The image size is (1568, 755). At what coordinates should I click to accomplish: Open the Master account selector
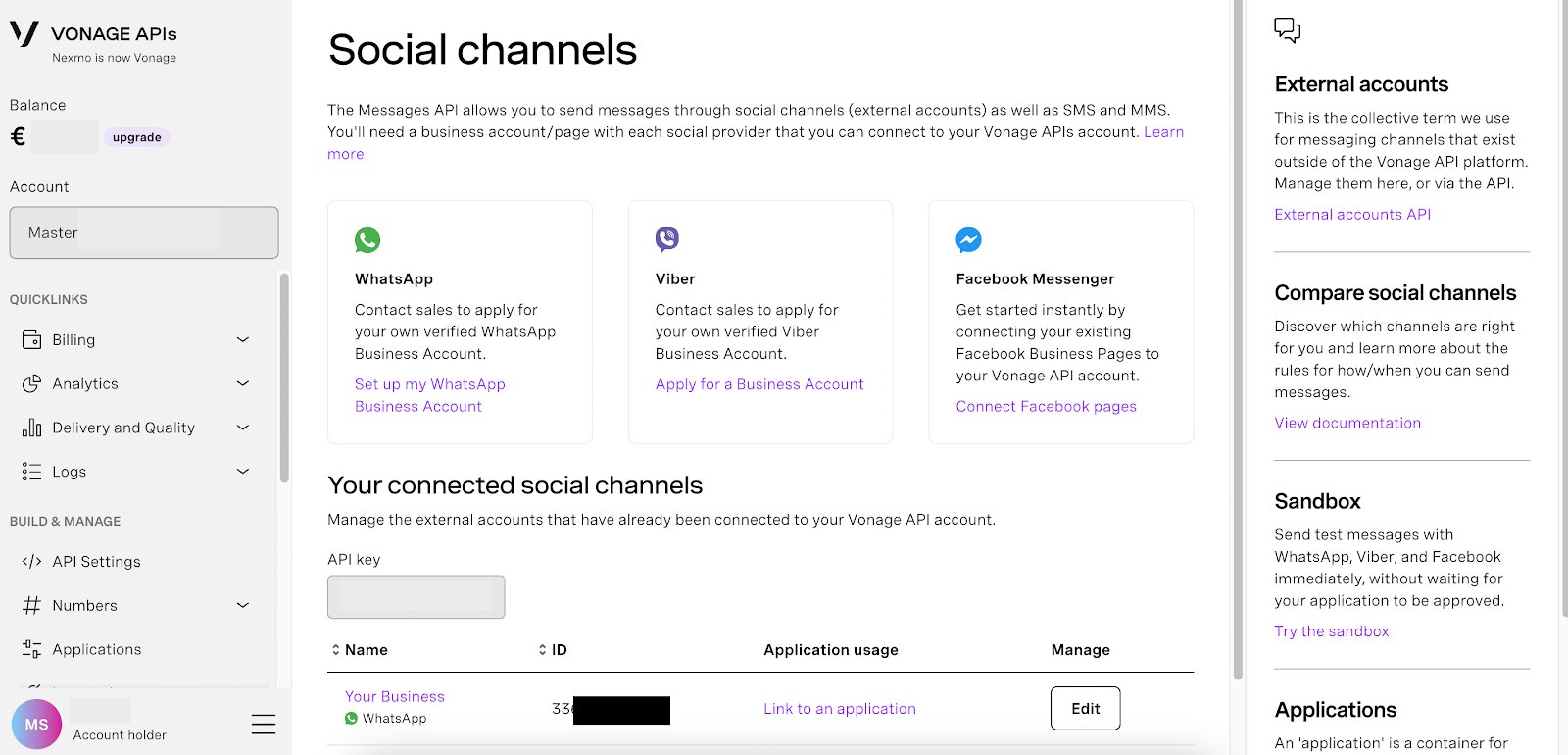(x=144, y=232)
